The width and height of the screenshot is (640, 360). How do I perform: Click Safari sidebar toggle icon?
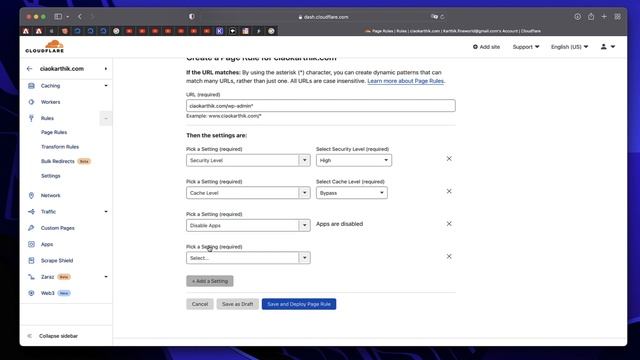point(58,17)
